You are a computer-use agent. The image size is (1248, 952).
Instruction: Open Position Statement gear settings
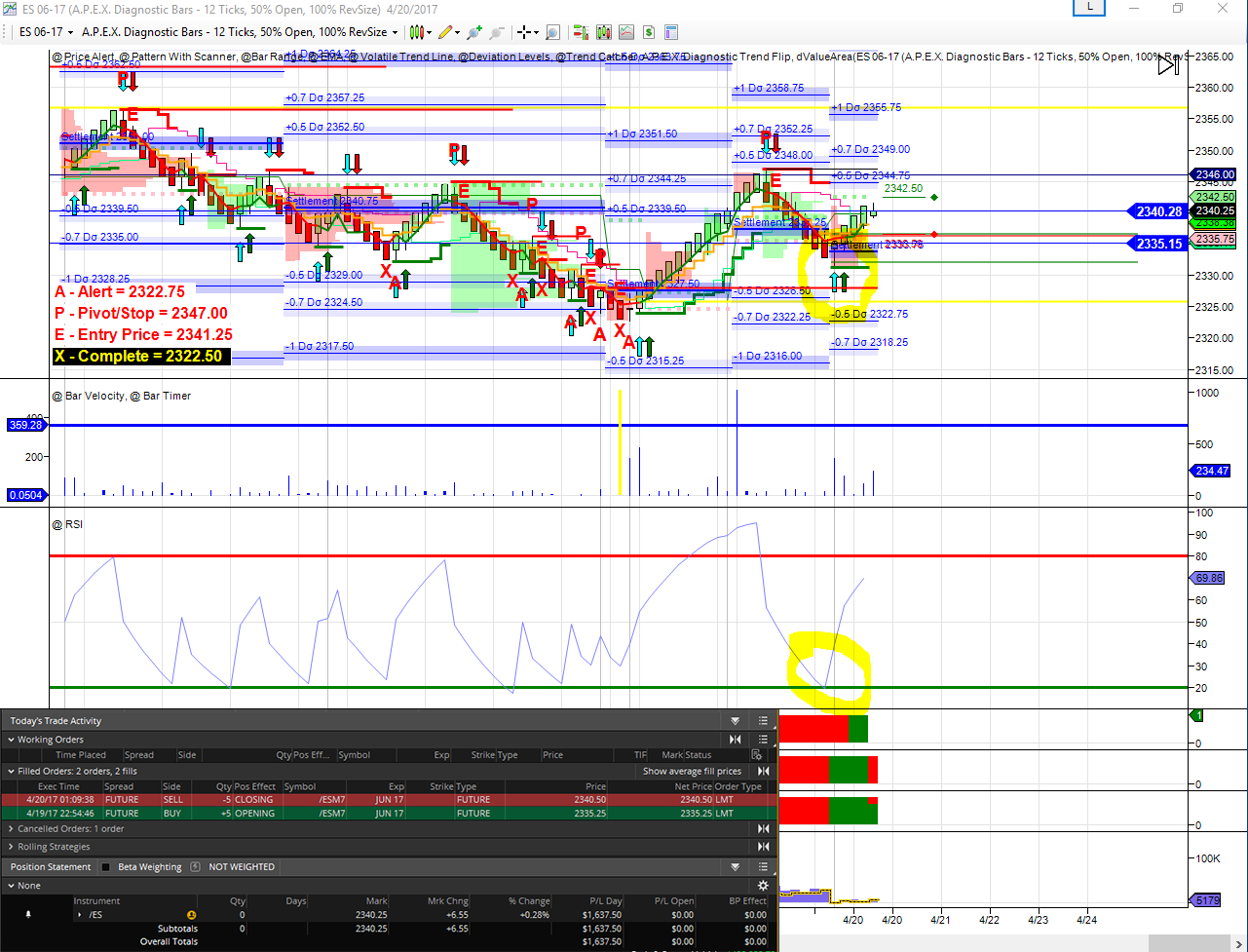pyautogui.click(x=763, y=886)
